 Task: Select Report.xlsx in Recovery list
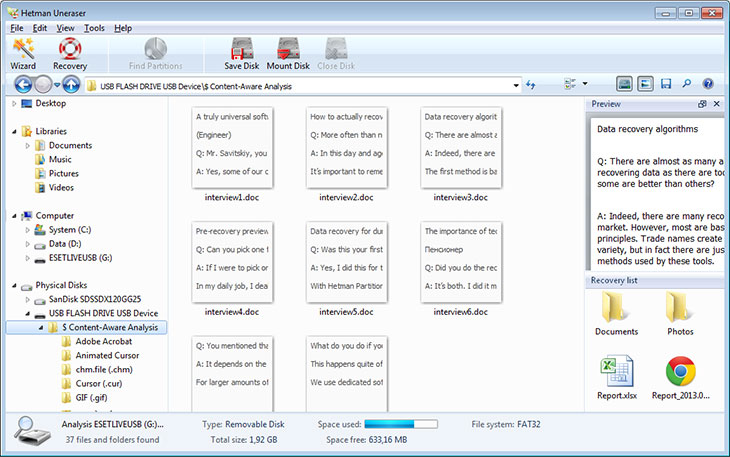(x=616, y=377)
